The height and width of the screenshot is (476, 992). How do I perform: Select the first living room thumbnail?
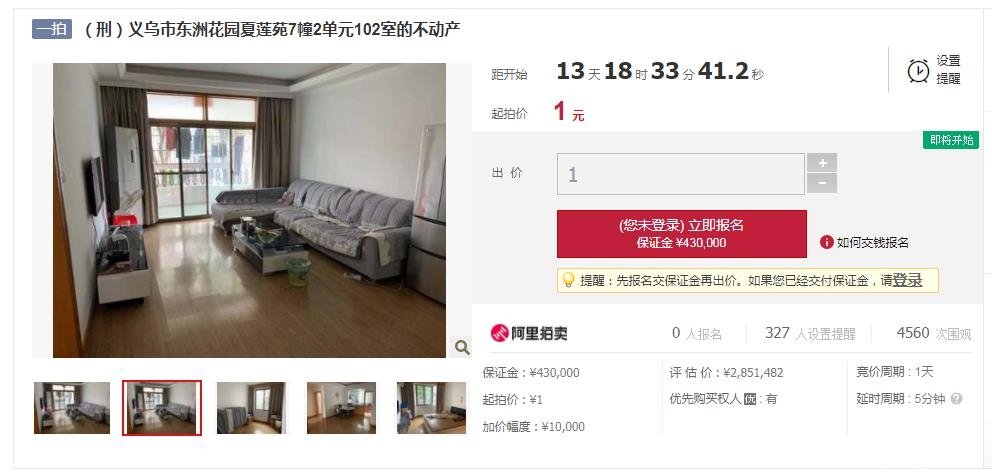pos(71,408)
